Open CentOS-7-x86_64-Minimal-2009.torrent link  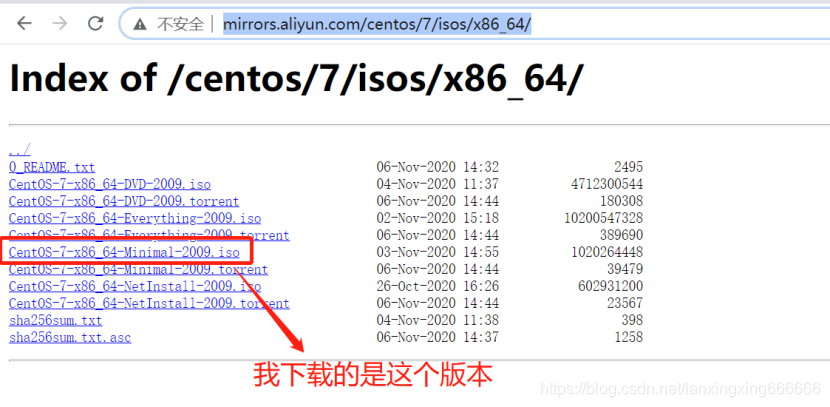(x=138, y=269)
